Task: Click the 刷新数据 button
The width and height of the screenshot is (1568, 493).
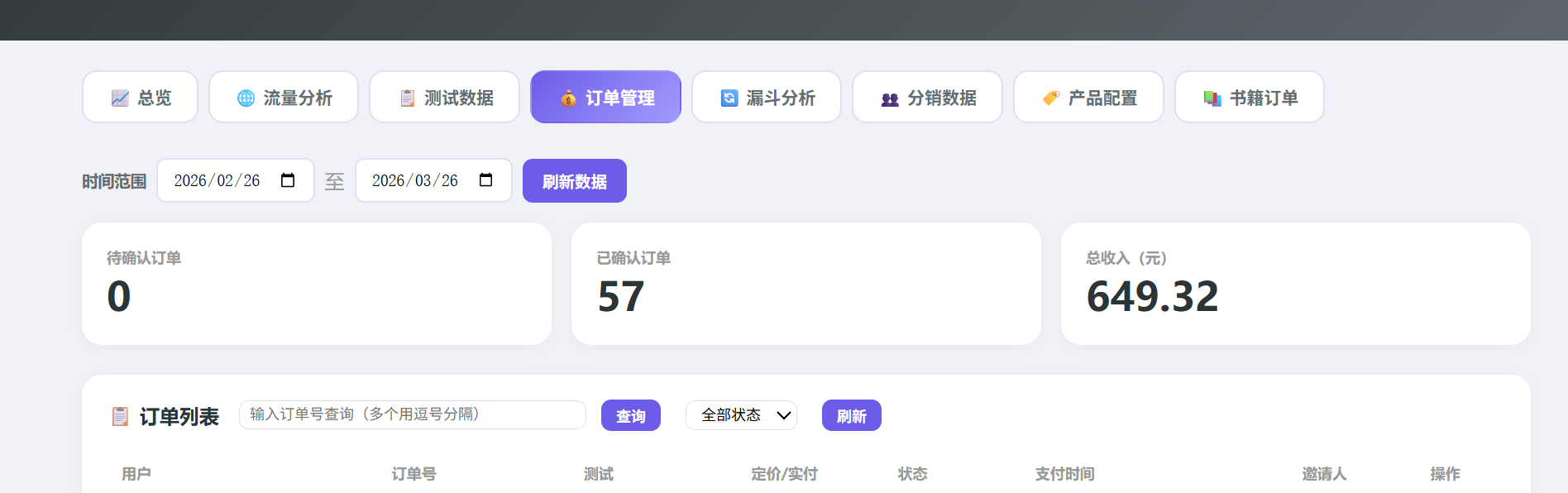Action: point(575,181)
